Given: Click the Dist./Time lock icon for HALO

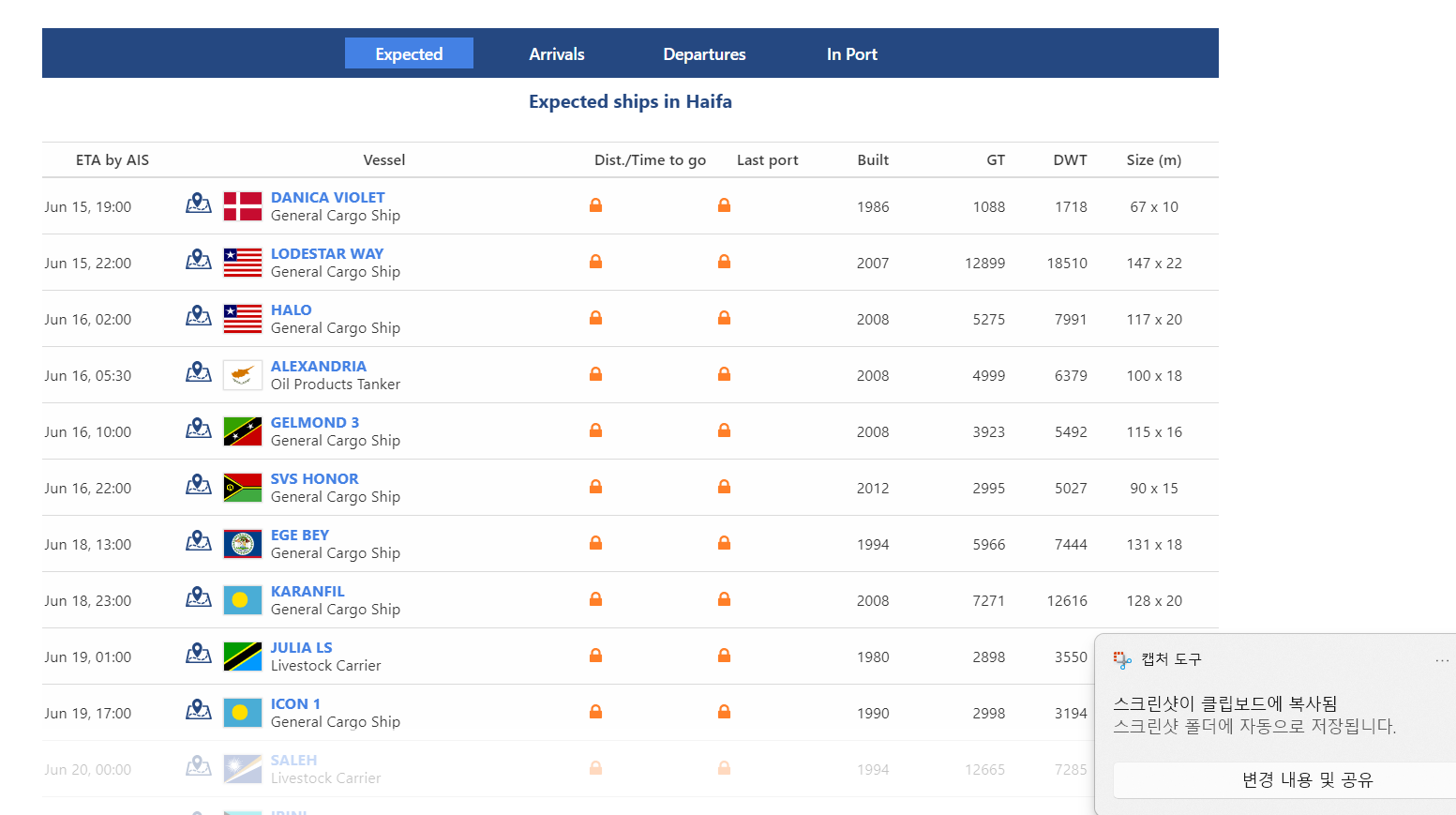Looking at the screenshot, I should [x=595, y=318].
